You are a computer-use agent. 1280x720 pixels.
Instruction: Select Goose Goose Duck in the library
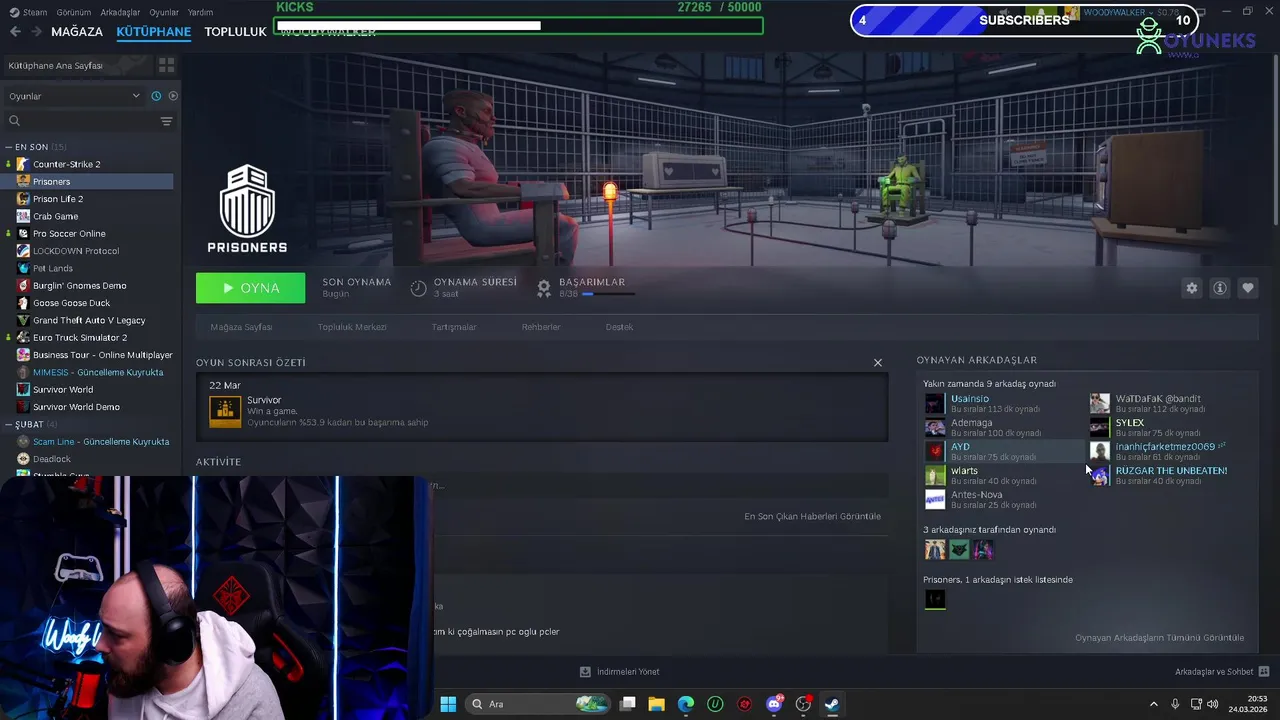(71, 303)
